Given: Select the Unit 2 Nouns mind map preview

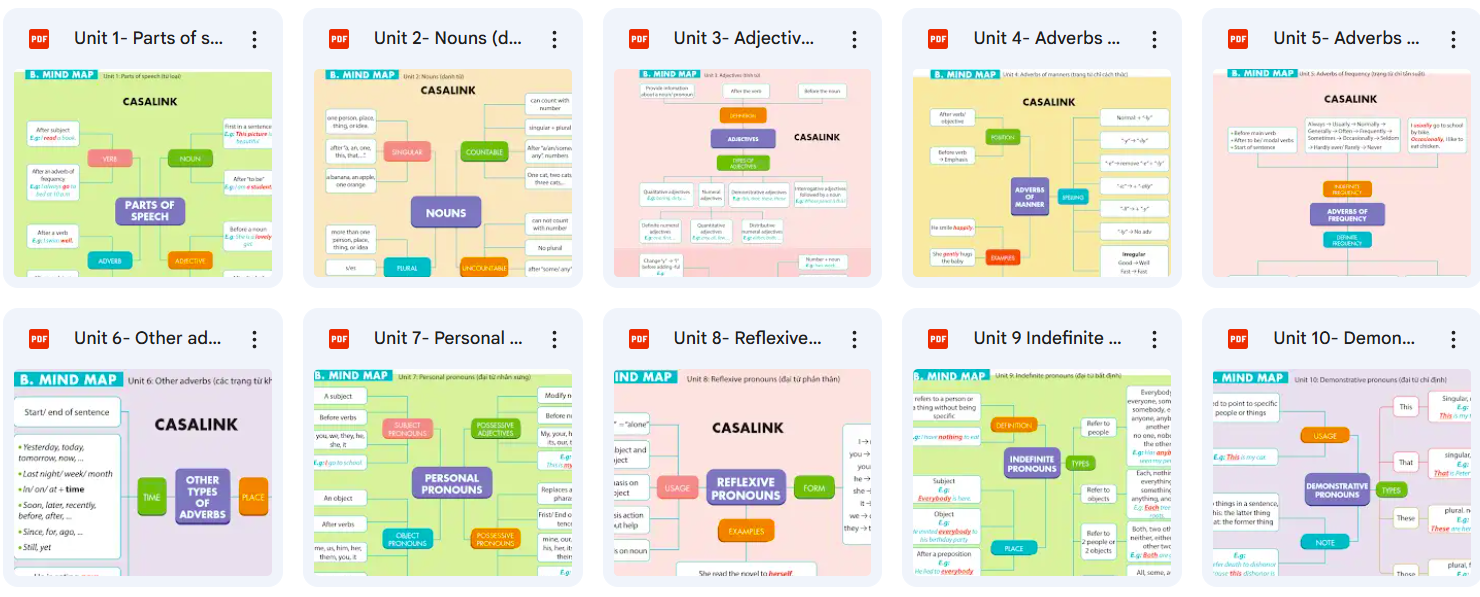Looking at the screenshot, I should [x=443, y=173].
